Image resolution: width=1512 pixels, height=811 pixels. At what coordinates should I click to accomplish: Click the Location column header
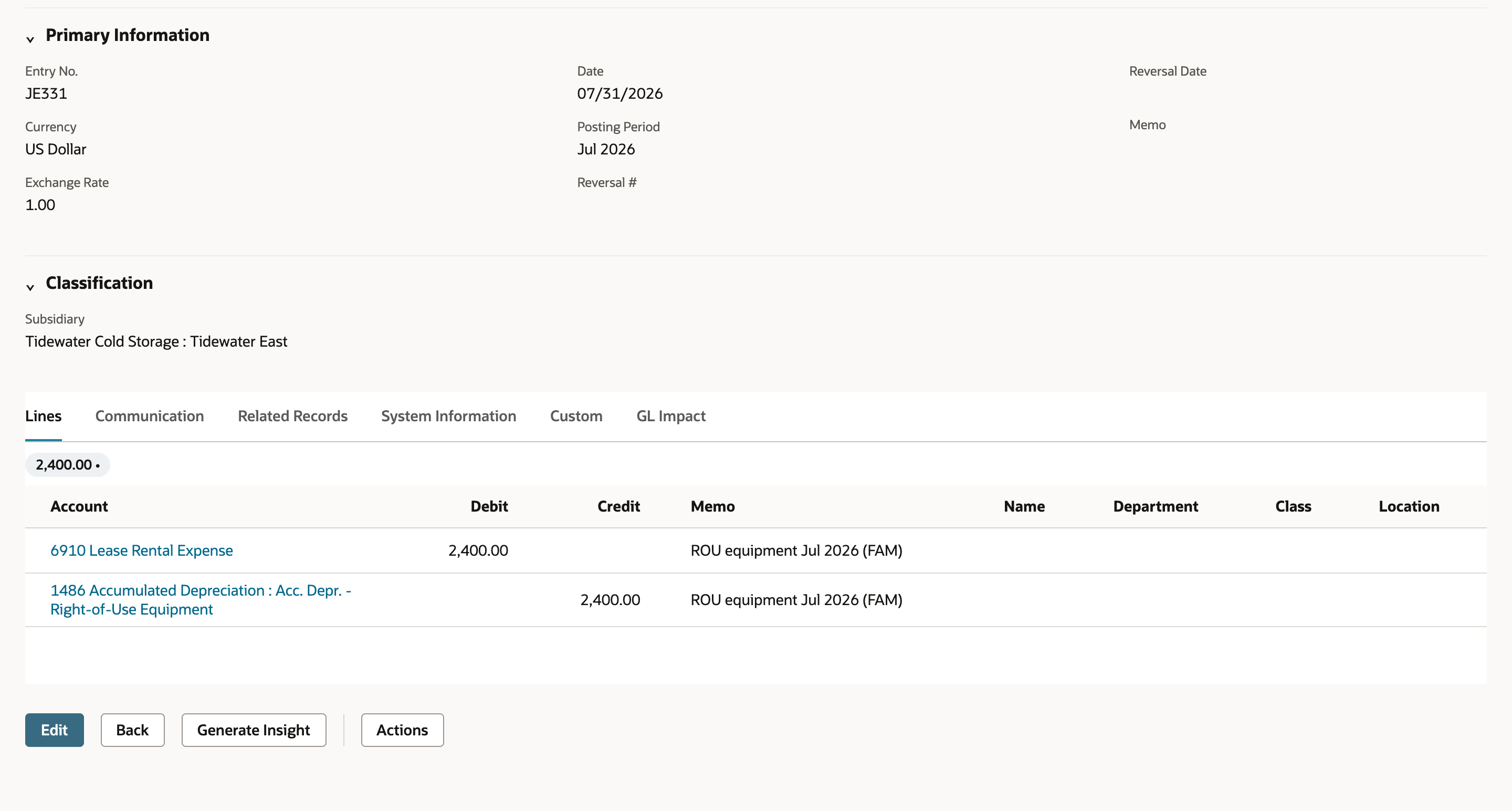pyautogui.click(x=1409, y=506)
